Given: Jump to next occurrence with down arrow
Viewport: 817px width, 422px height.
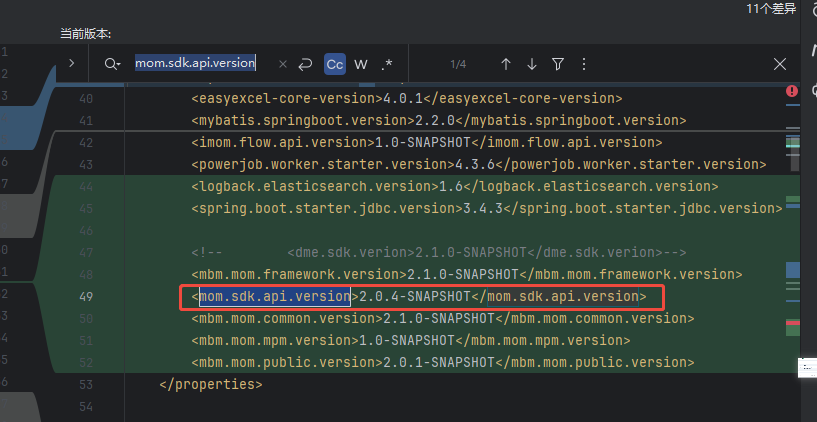Looking at the screenshot, I should [532, 64].
